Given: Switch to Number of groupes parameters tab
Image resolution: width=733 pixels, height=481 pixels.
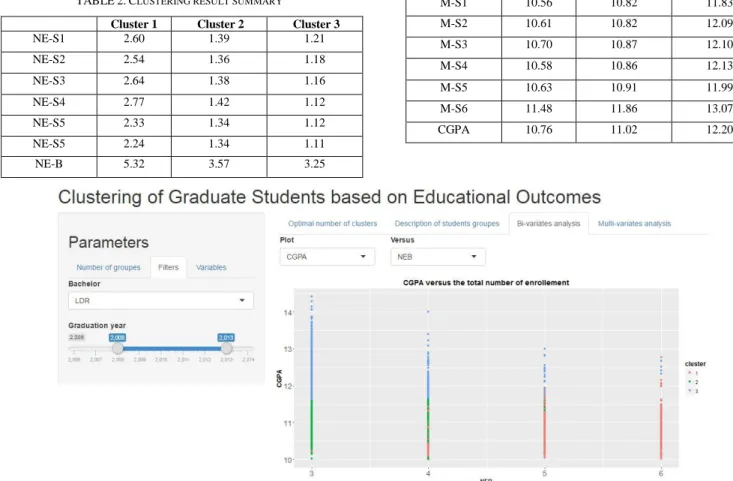Looking at the screenshot, I should click(108, 267).
